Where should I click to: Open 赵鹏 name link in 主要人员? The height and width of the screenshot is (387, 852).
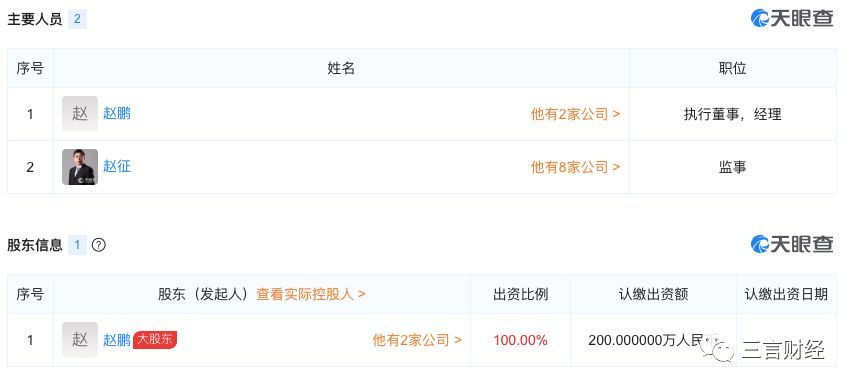pyautogui.click(x=117, y=114)
